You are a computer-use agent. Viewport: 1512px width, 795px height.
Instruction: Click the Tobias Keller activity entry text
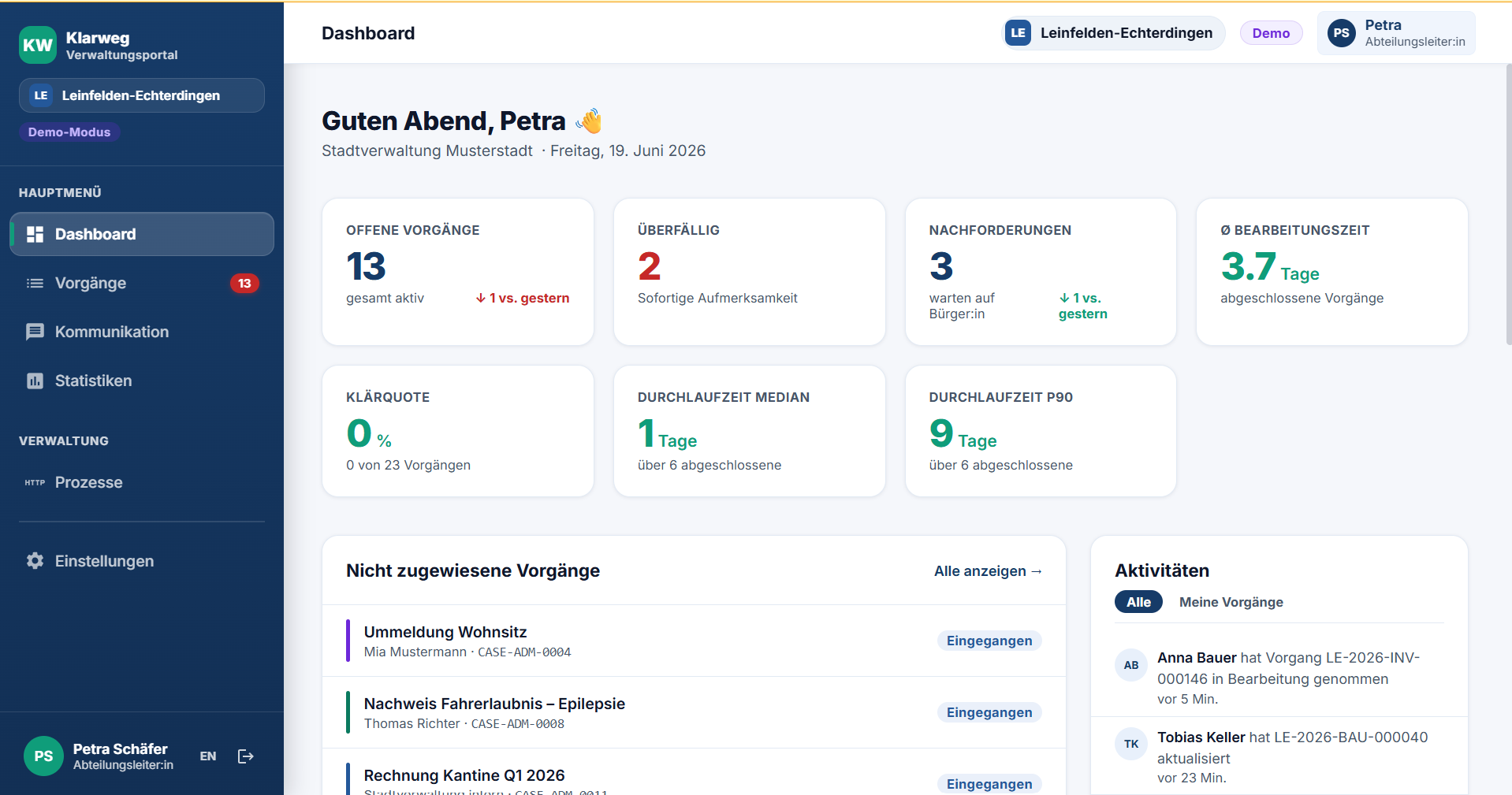[x=1292, y=748]
